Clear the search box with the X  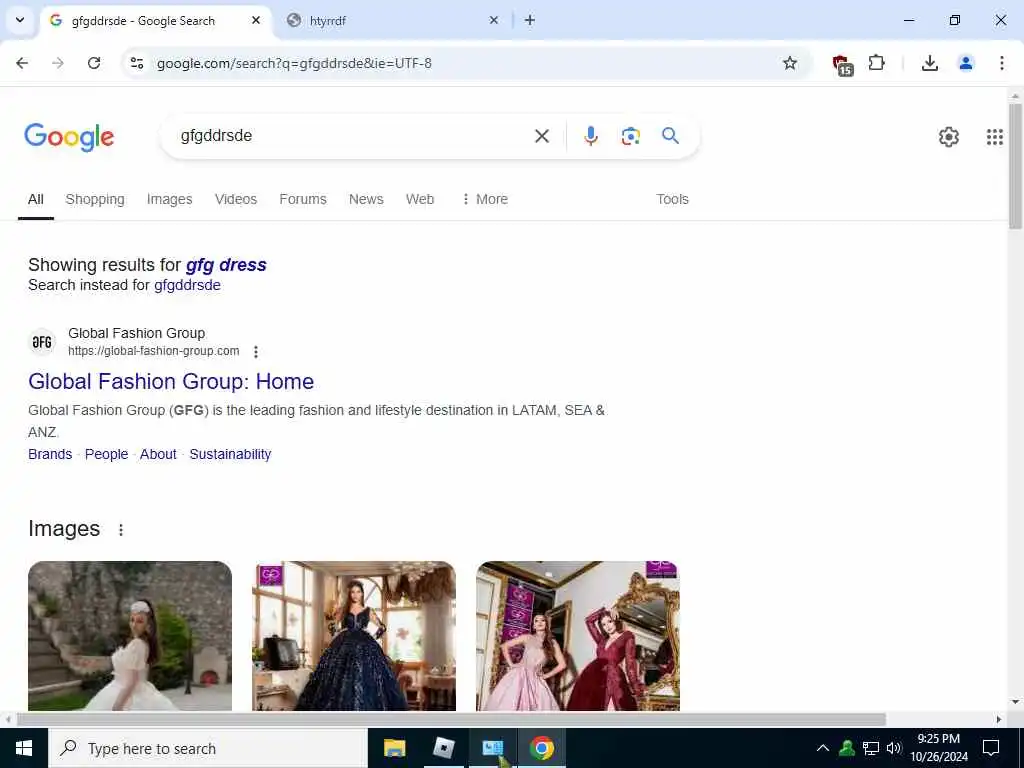542,136
